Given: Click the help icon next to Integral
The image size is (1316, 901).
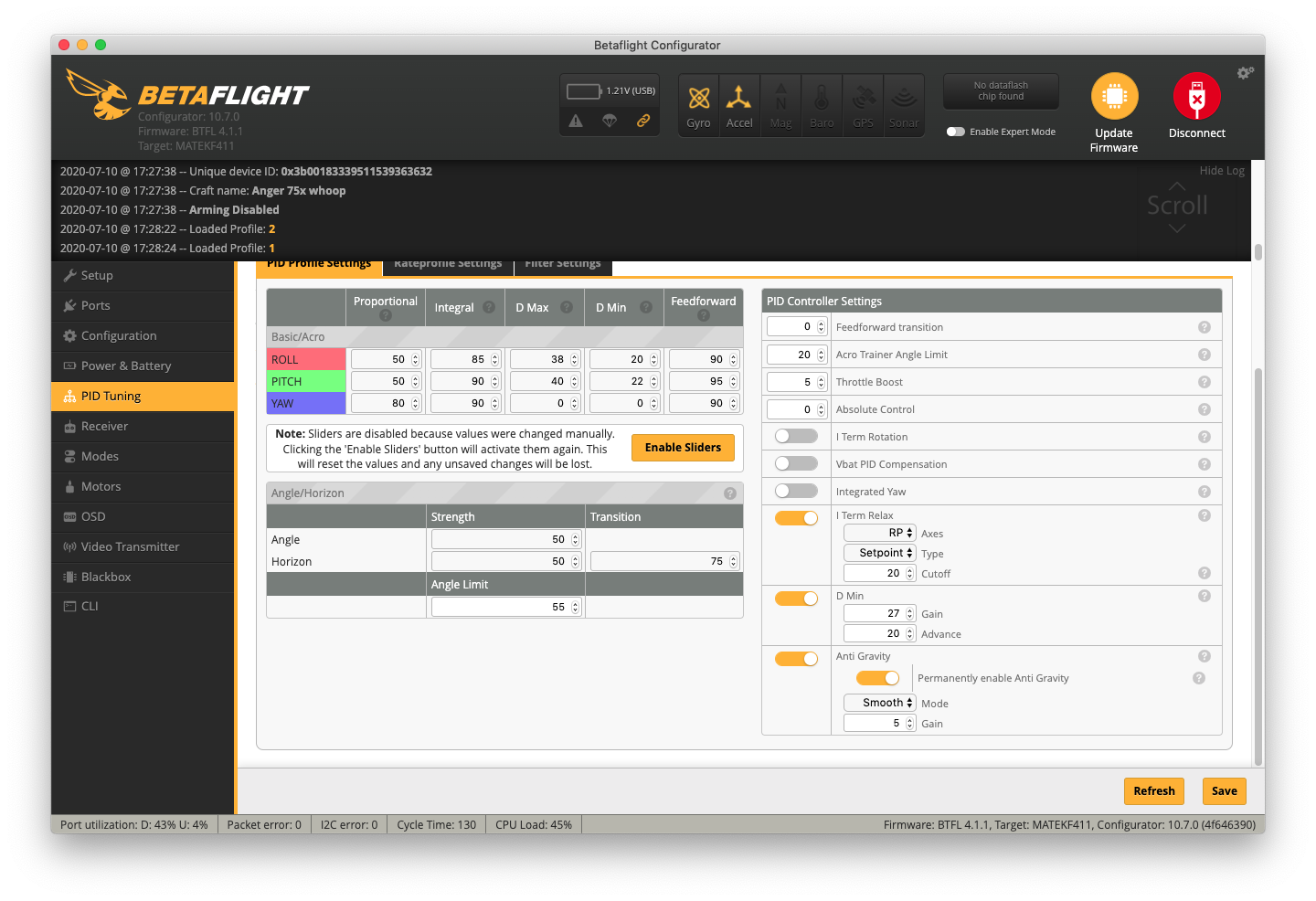Looking at the screenshot, I should [x=489, y=307].
